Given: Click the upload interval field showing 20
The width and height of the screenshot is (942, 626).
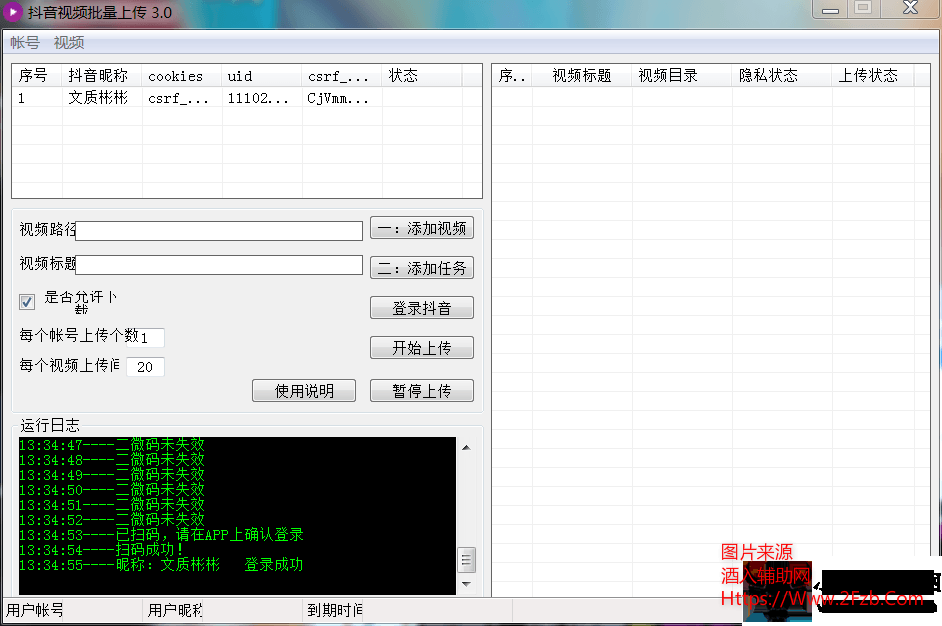Looking at the screenshot, I should 145,367.
